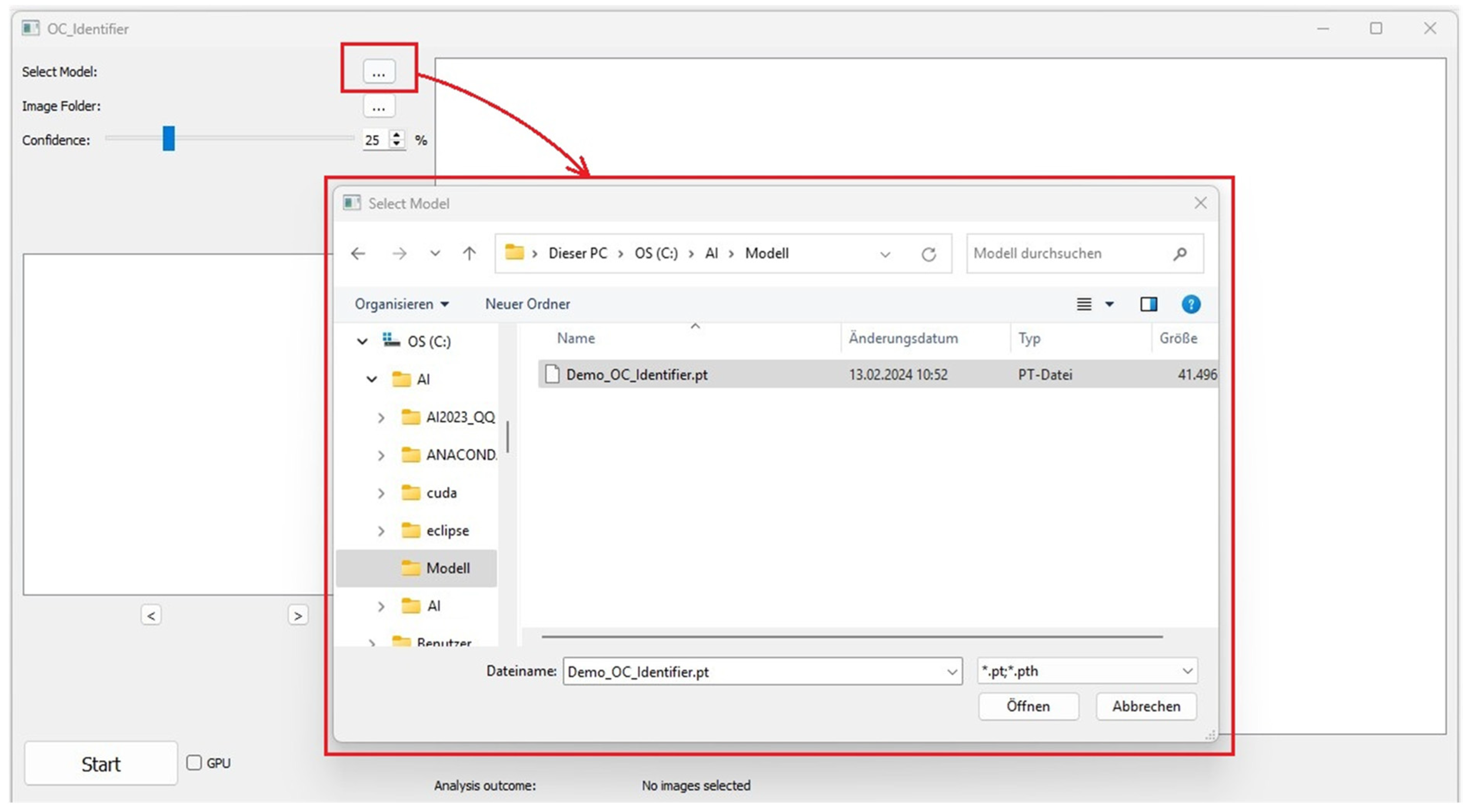Open file dialog help icon
The height and width of the screenshot is (812, 1465).
1191,304
